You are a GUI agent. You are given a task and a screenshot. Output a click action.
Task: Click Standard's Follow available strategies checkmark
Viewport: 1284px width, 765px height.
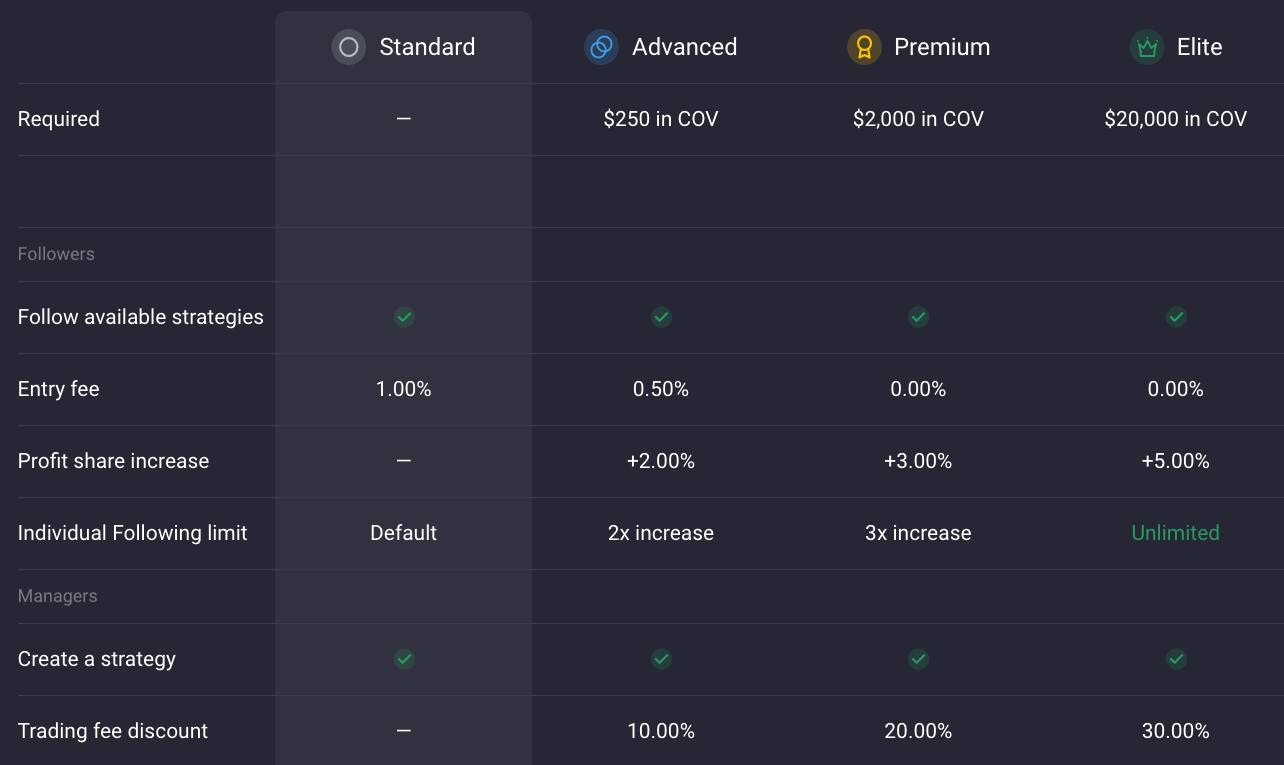[x=404, y=317]
